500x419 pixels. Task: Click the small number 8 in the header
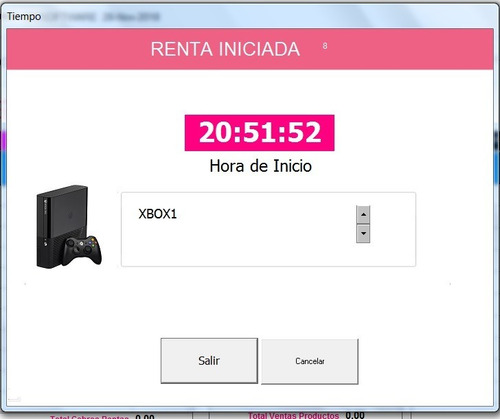[325, 46]
